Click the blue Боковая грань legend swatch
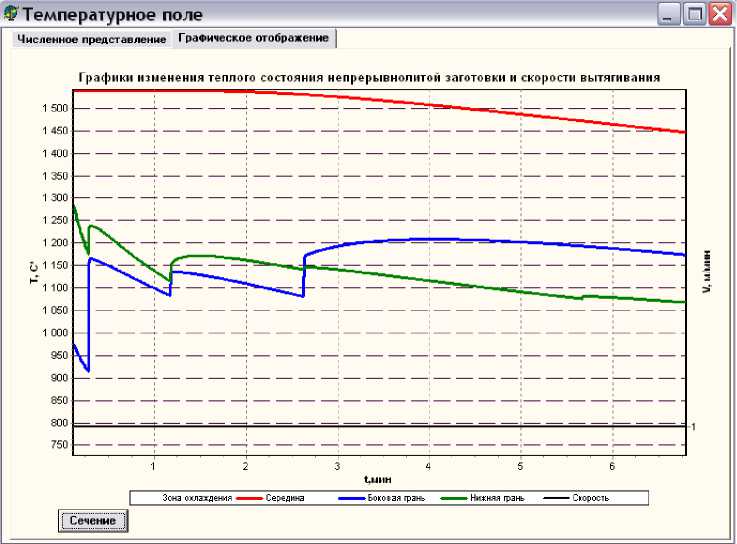Screen dimensions: 737x544 (x=351, y=498)
